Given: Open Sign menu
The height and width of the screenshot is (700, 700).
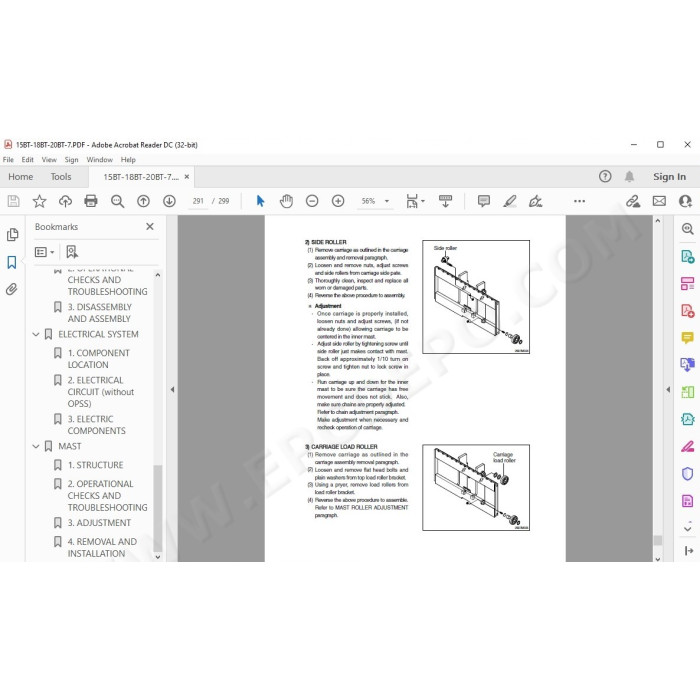Looking at the screenshot, I should pyautogui.click(x=71, y=160).
